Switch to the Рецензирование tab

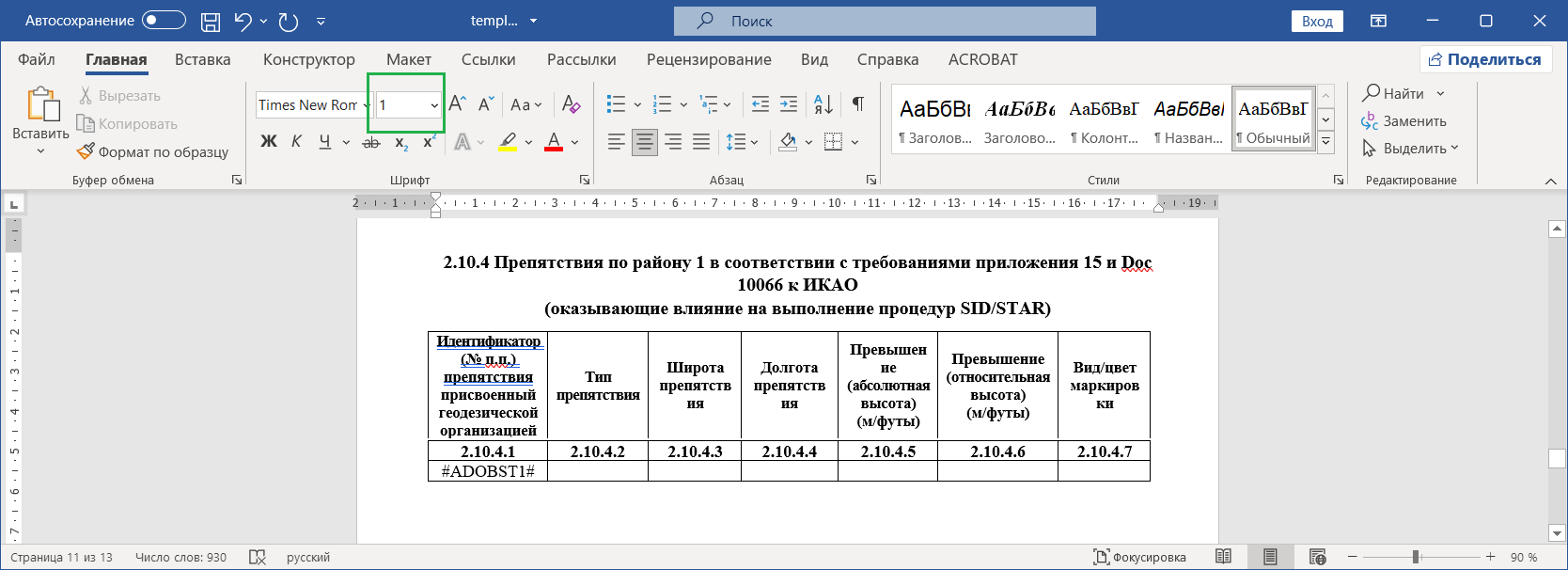click(x=709, y=59)
